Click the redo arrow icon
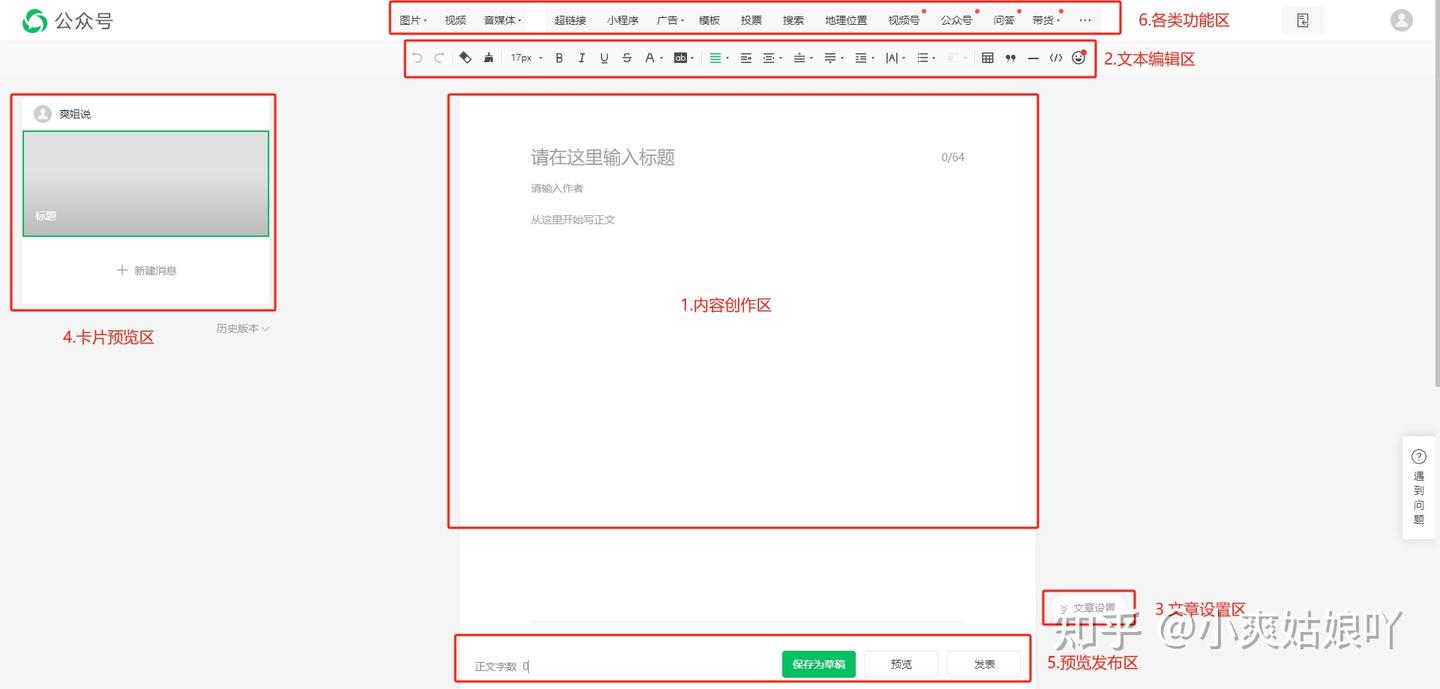This screenshot has width=1440, height=689. [x=439, y=58]
